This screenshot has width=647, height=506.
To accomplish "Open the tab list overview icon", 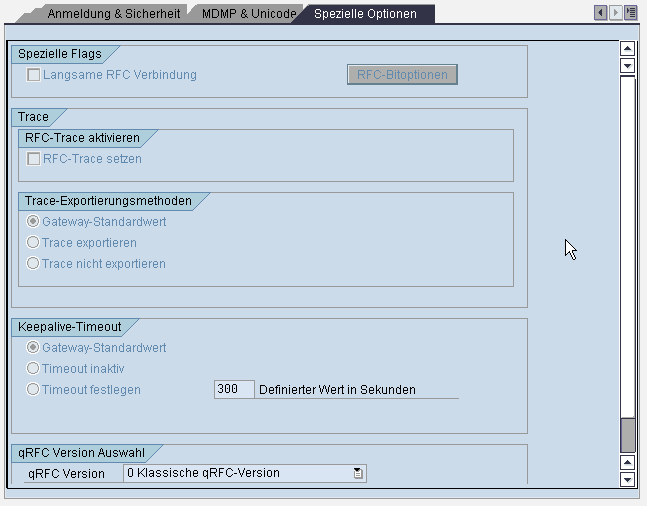I will coord(630,13).
